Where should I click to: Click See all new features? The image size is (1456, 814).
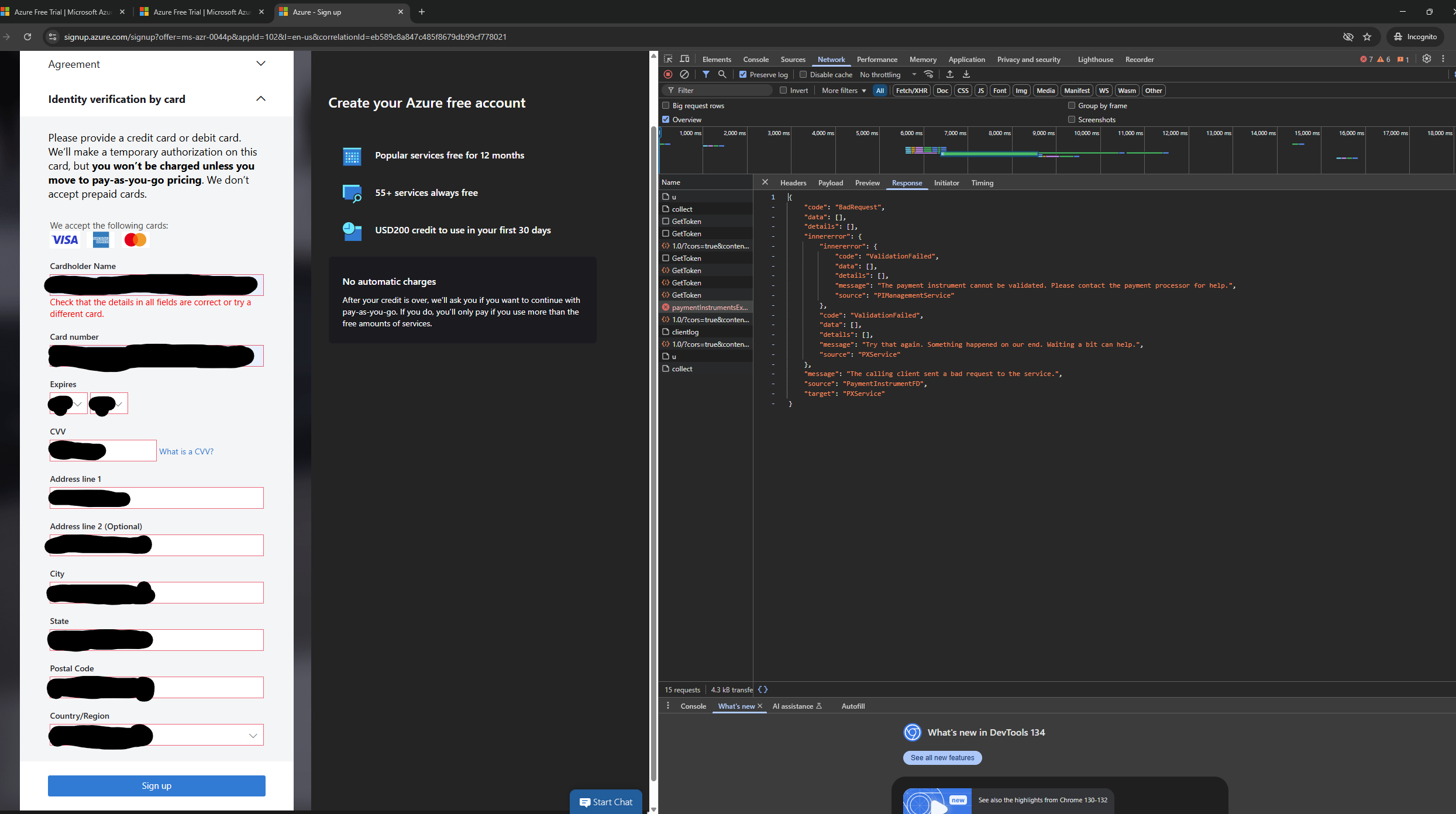[x=942, y=757]
